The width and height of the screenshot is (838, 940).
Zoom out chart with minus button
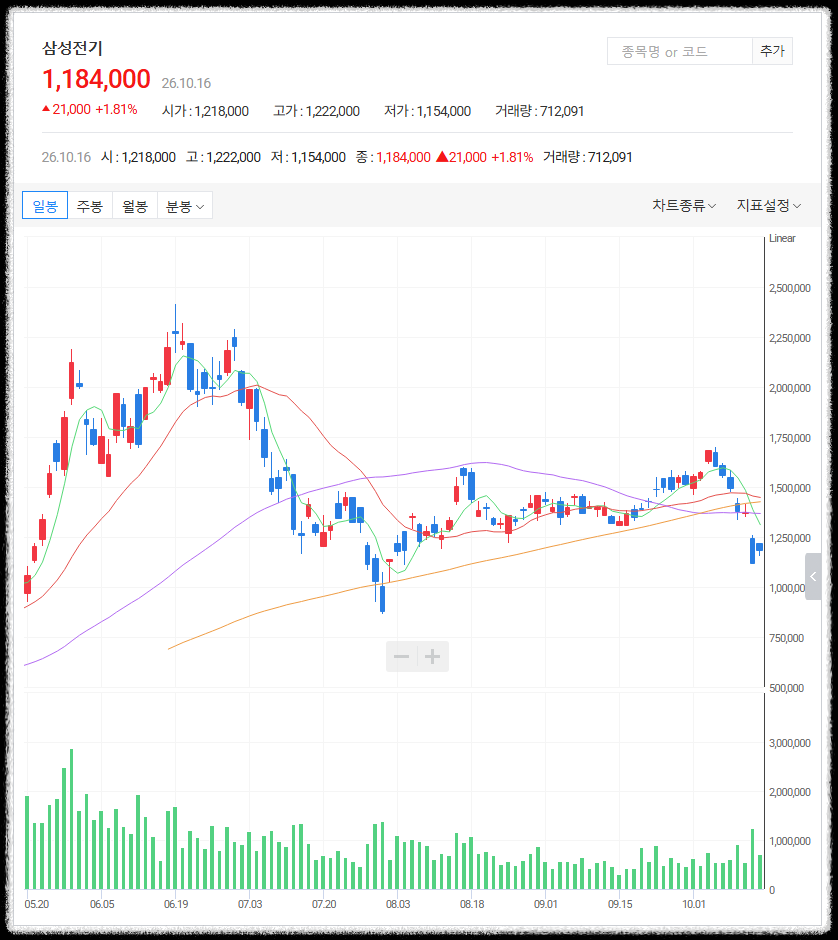(x=402, y=656)
